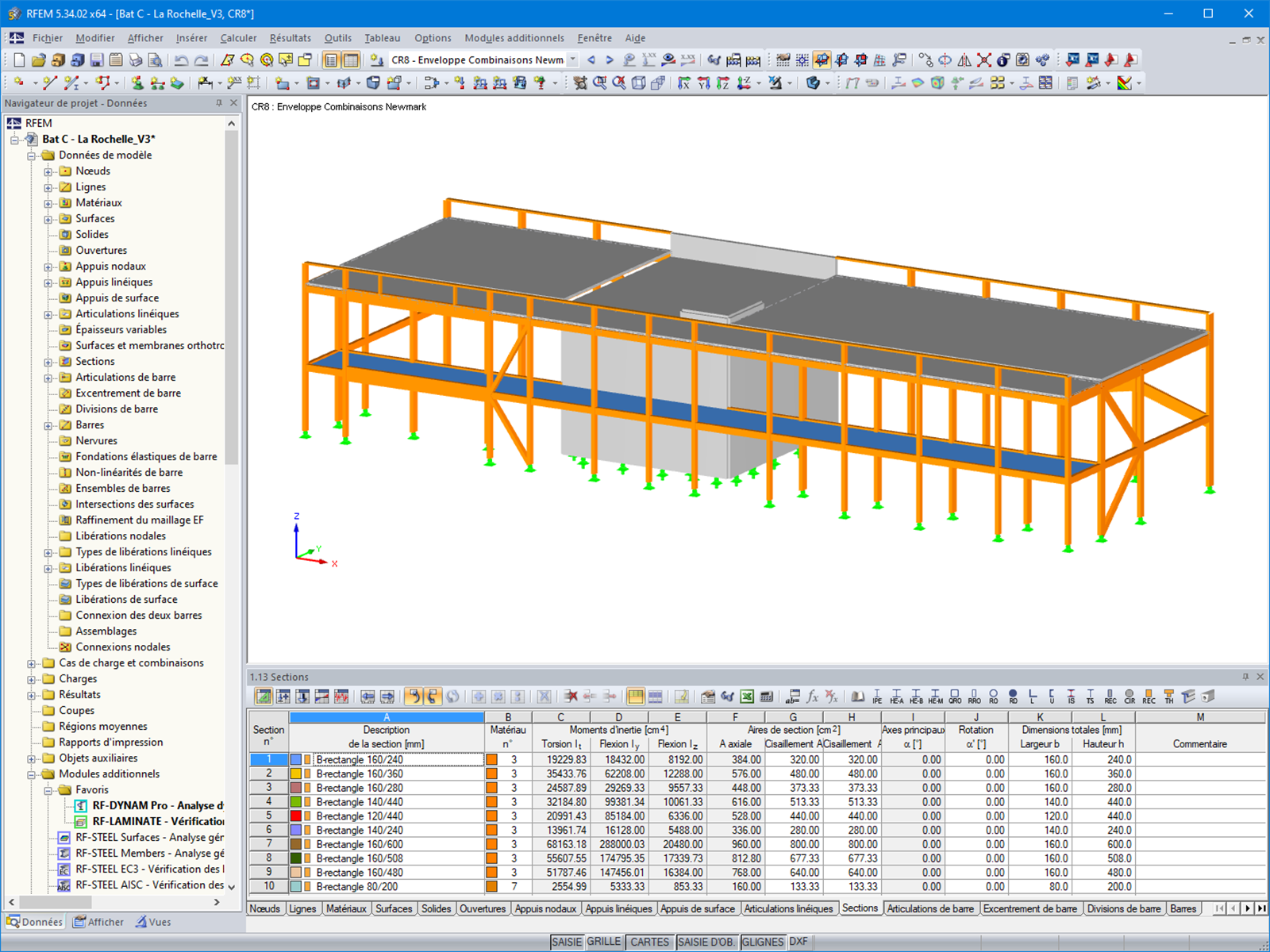
Task: Select the IPE section shape icon
Action: (x=876, y=697)
